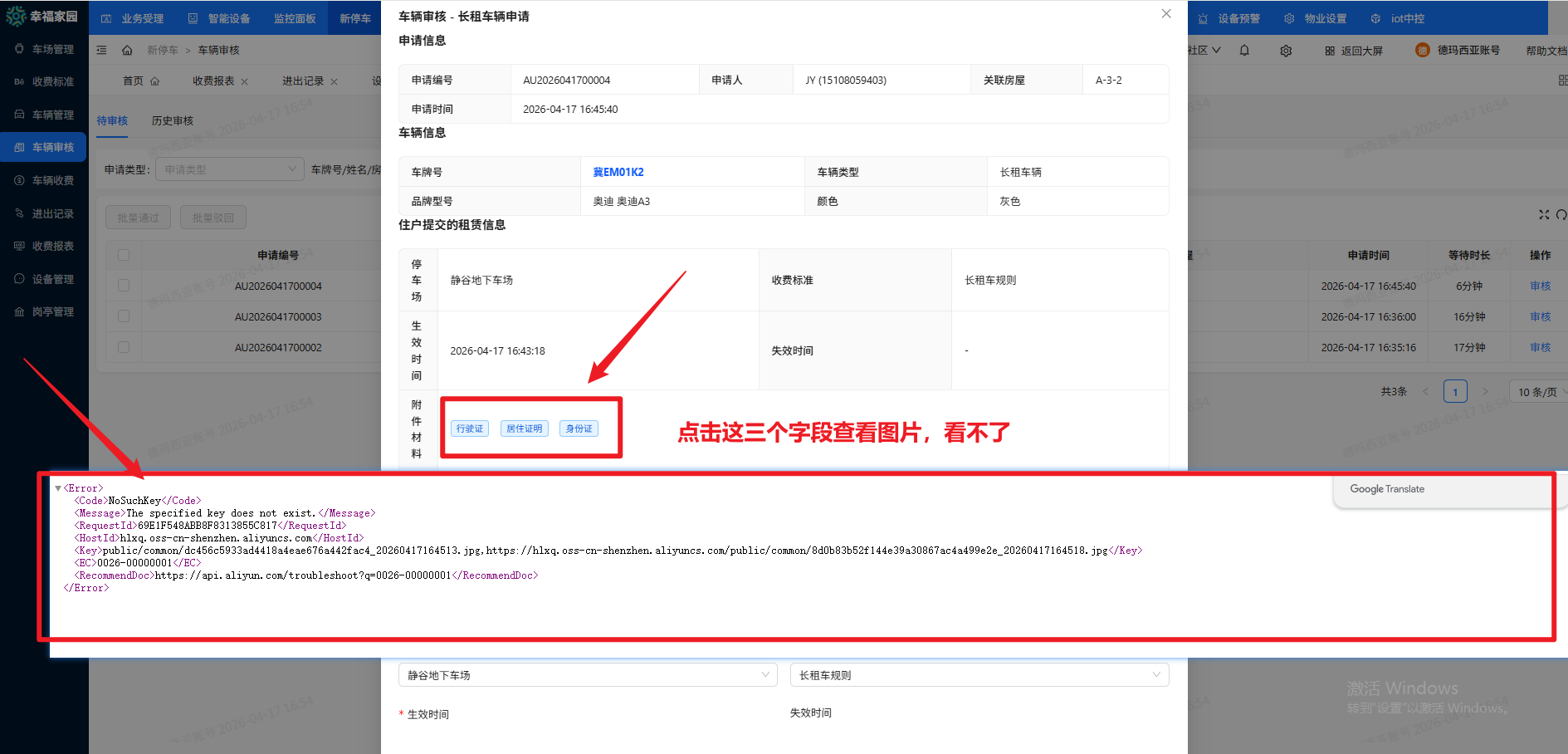This screenshot has height=754, width=1568.
Task: Click the 批量通过 button
Action: 138,217
